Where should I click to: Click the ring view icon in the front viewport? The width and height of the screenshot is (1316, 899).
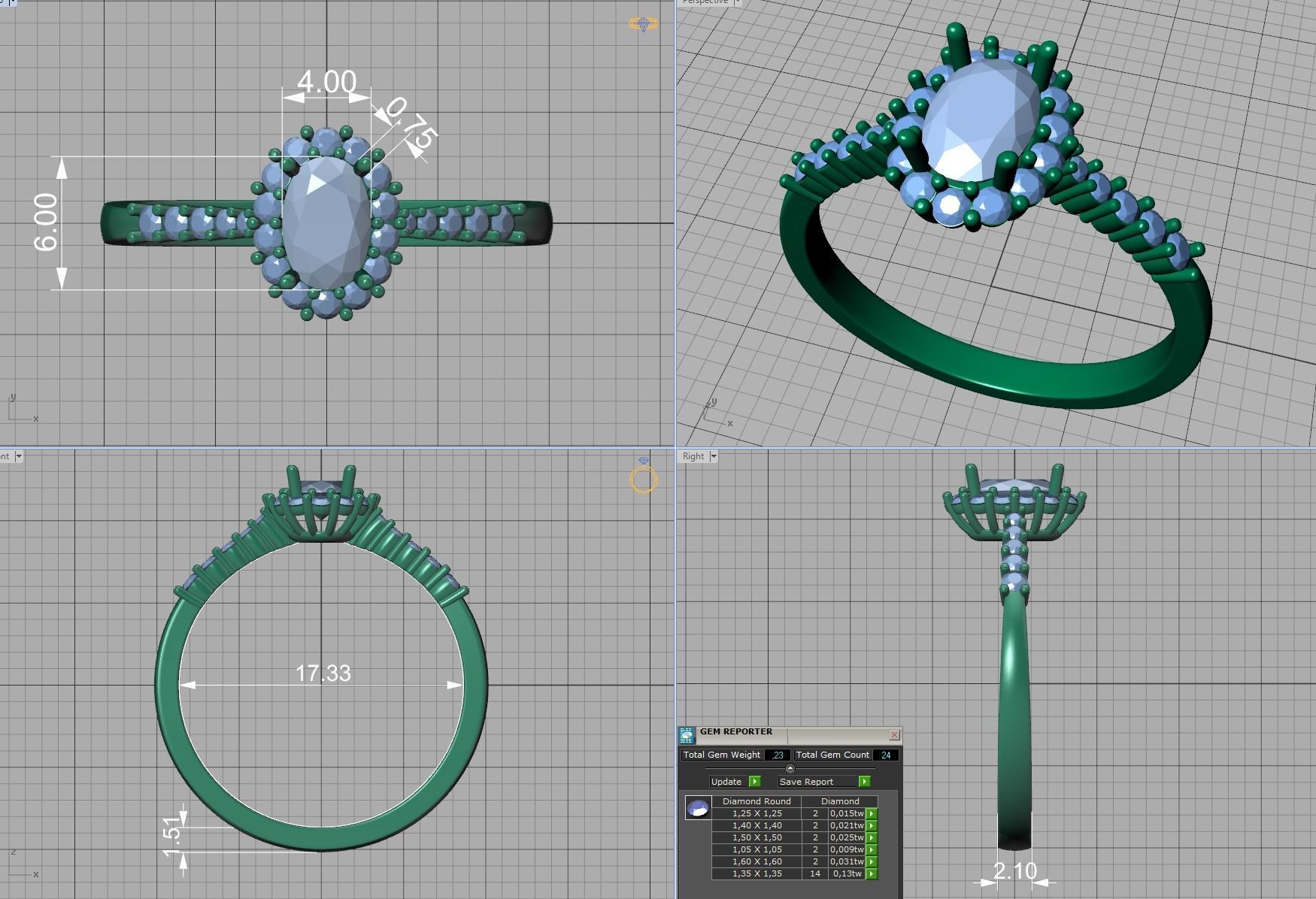click(x=644, y=476)
